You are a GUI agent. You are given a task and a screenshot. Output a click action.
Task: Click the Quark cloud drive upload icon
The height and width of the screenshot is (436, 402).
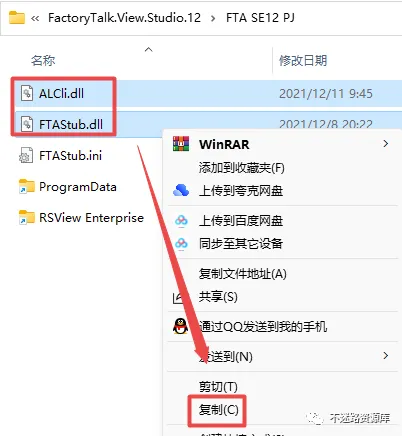(x=181, y=191)
